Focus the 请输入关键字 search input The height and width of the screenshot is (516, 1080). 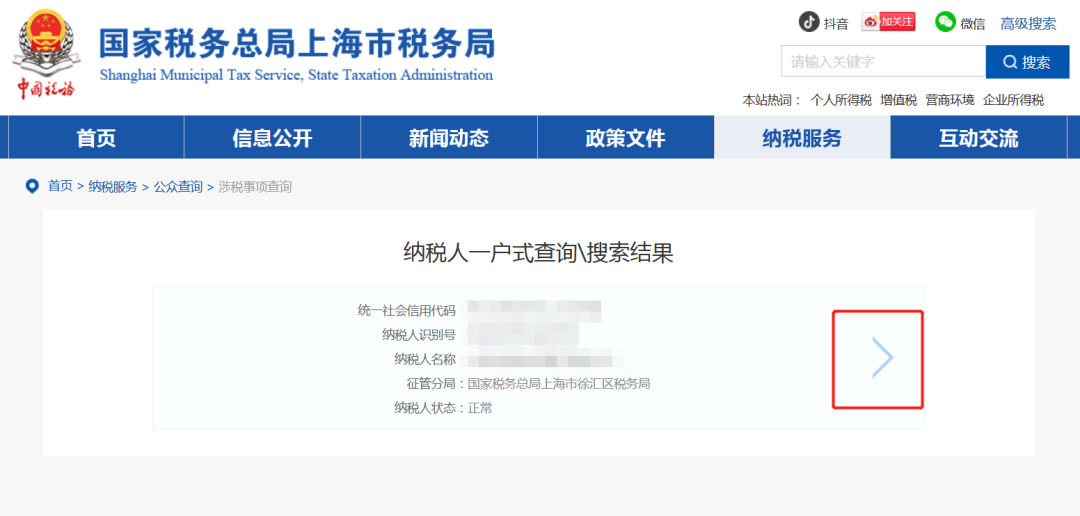click(x=884, y=61)
